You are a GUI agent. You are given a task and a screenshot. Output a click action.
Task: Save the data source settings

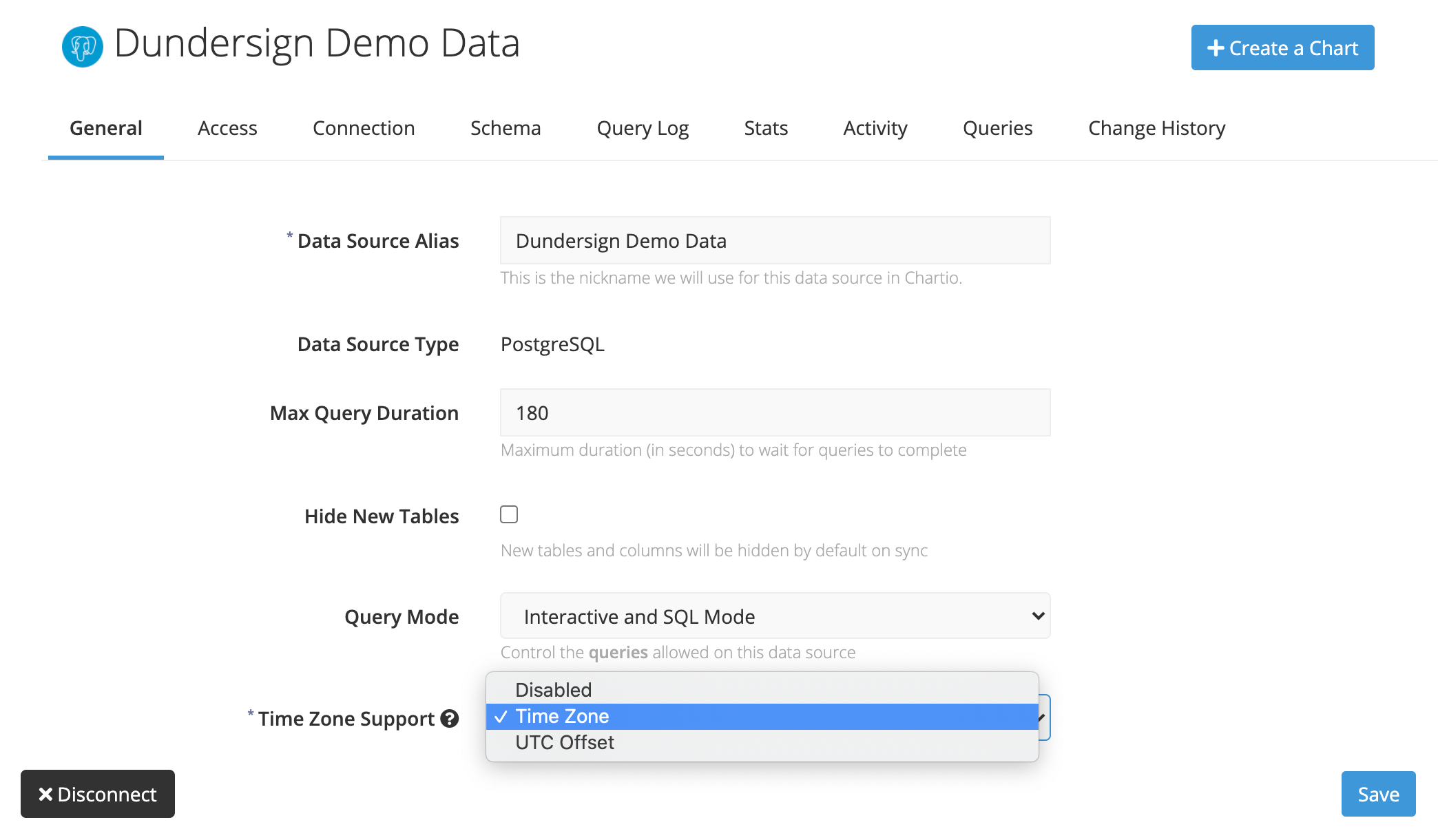1378,794
